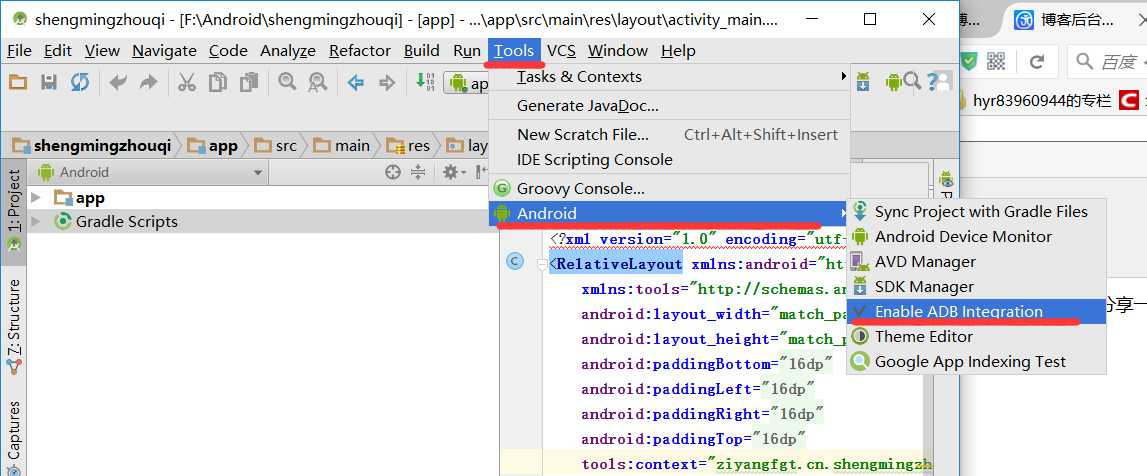Open the 1: Project side tab
The width and height of the screenshot is (1147, 476).
[x=13, y=211]
